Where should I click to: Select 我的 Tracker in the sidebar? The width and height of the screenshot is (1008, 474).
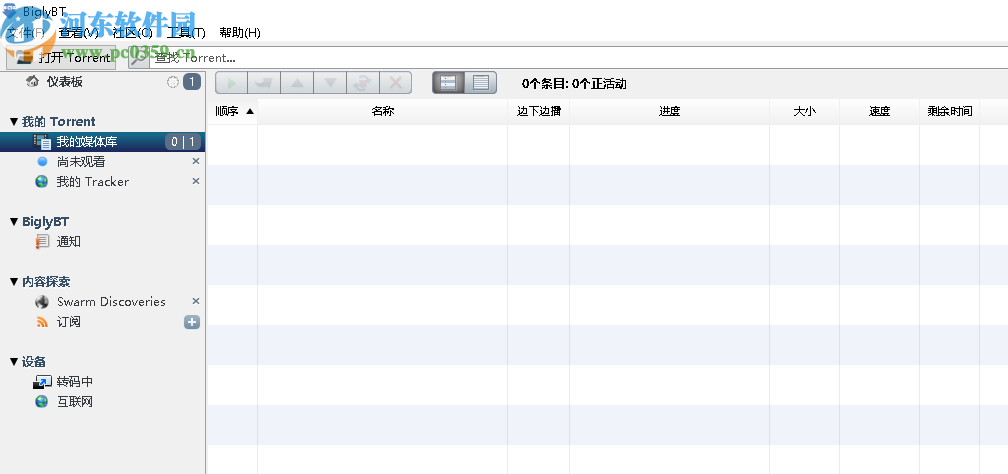click(x=93, y=181)
